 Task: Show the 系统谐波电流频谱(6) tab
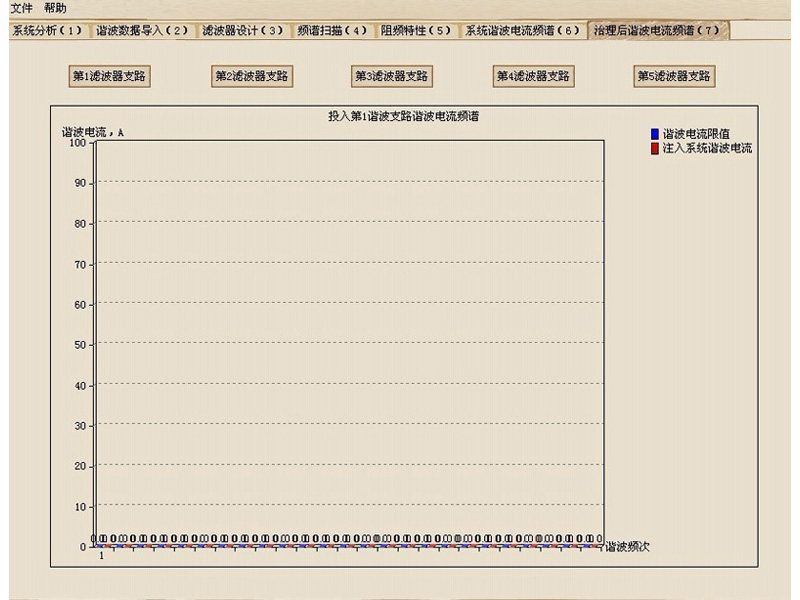(x=522, y=31)
